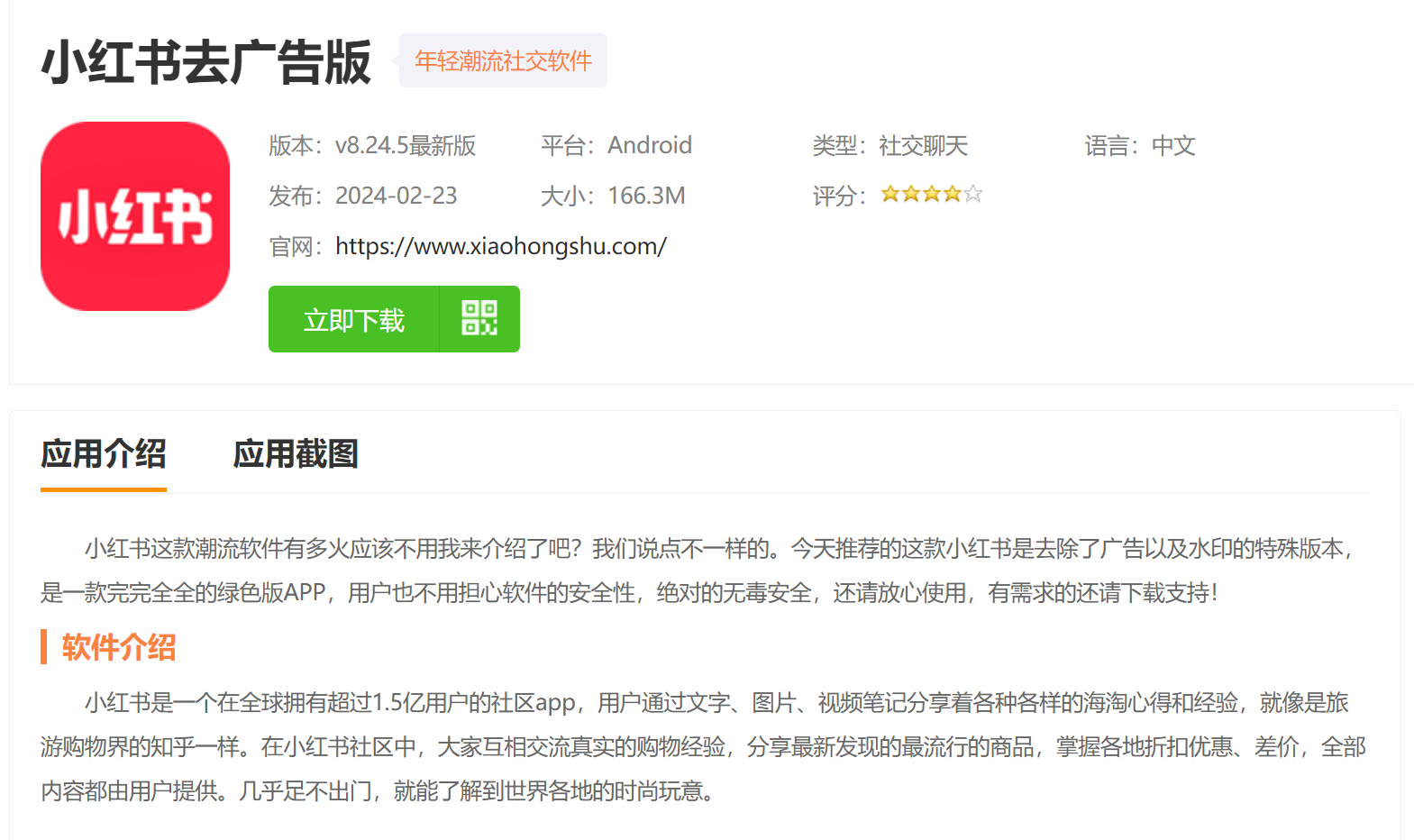This screenshot has height=840, width=1414.
Task: Switch to the 应用截图 tab
Action: point(296,454)
